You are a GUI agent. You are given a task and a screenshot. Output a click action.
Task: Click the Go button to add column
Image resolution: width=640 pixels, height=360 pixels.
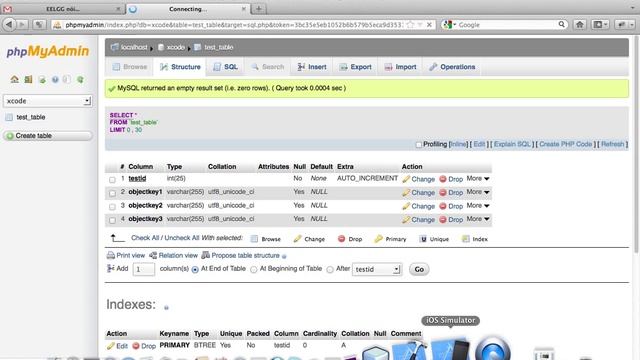(419, 269)
